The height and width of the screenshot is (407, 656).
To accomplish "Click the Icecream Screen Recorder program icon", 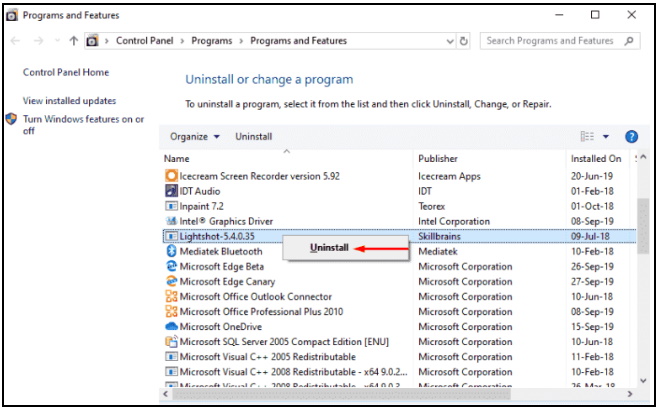I will point(171,176).
